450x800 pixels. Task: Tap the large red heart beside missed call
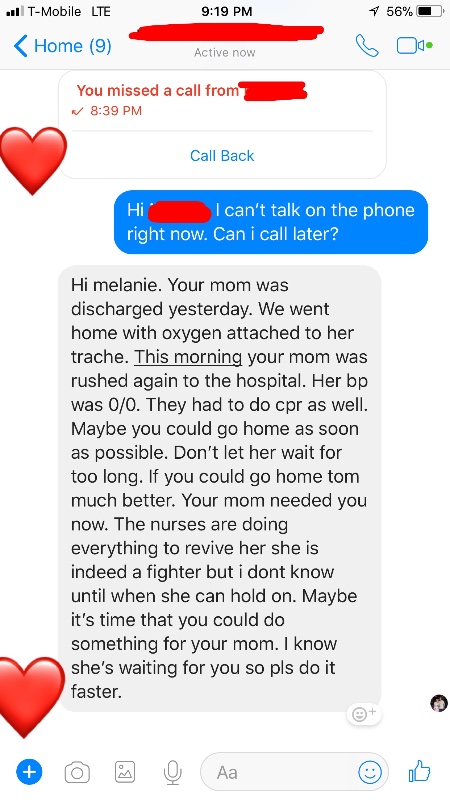pos(33,160)
